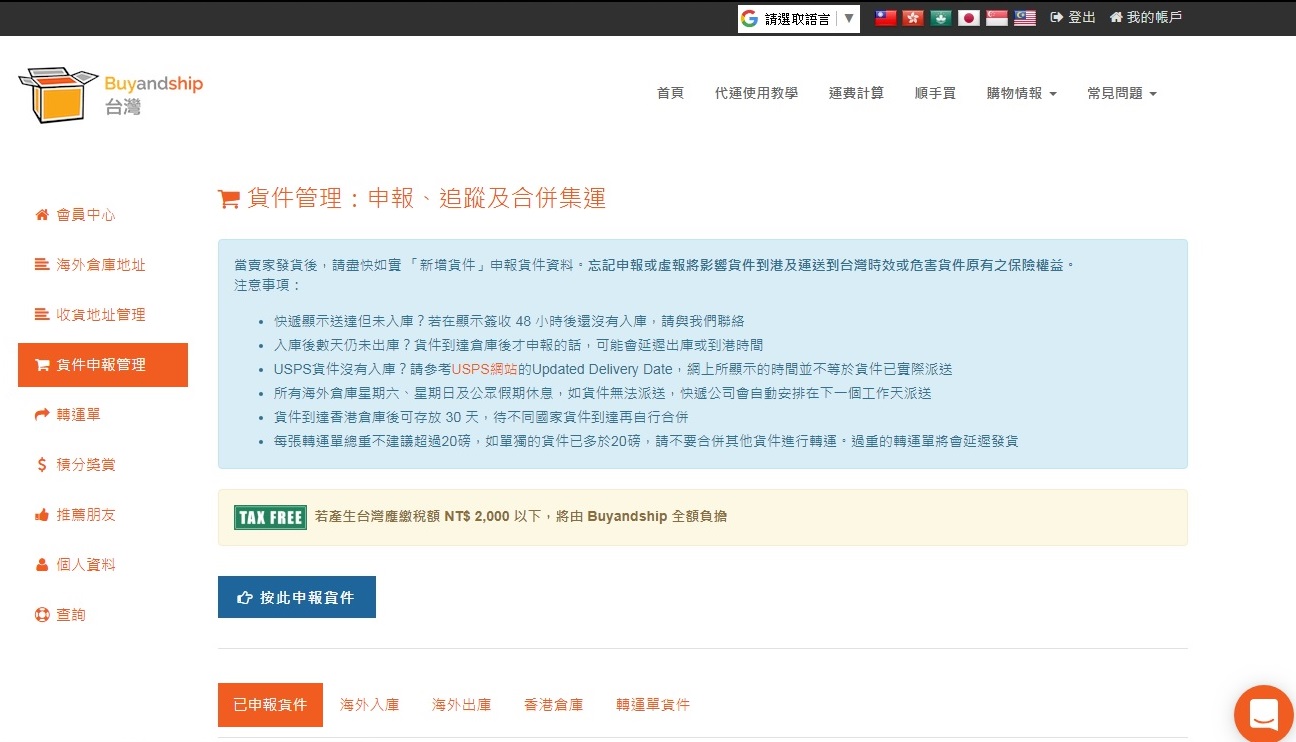Select the Macau flag icon

tap(940, 18)
